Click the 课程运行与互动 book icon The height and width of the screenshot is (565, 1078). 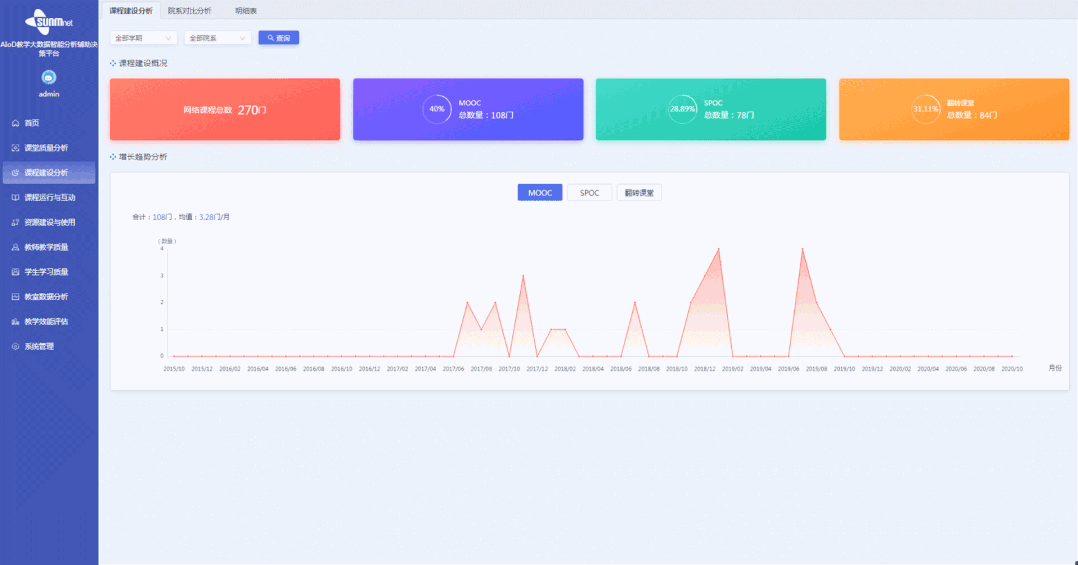[15, 198]
